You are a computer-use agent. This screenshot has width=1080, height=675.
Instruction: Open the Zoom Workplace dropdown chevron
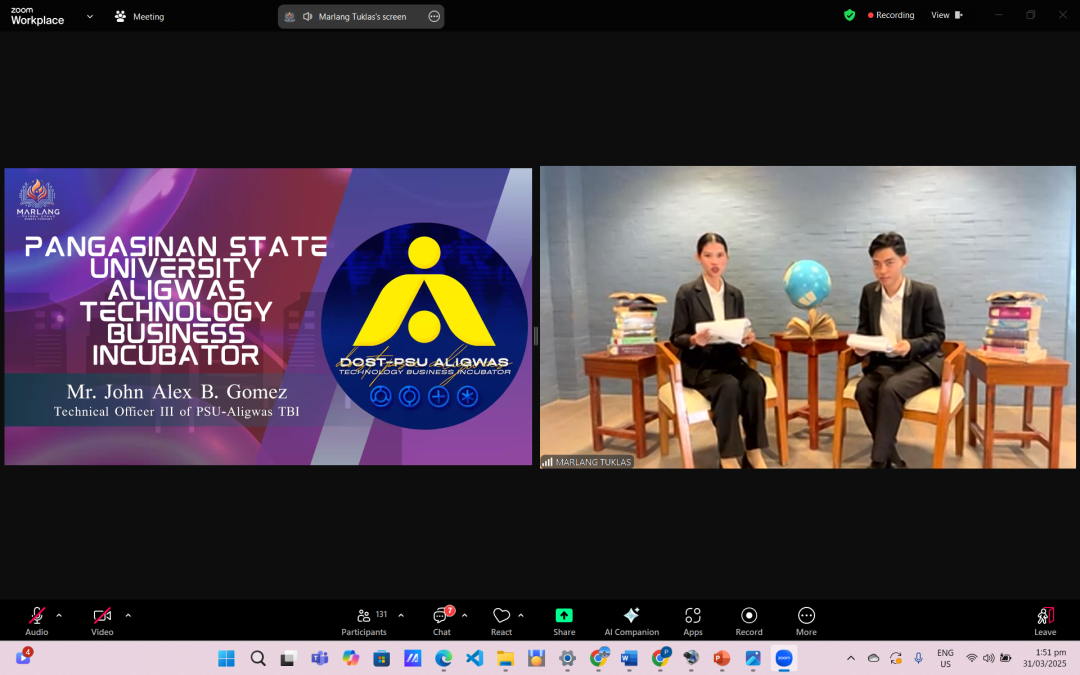click(90, 16)
